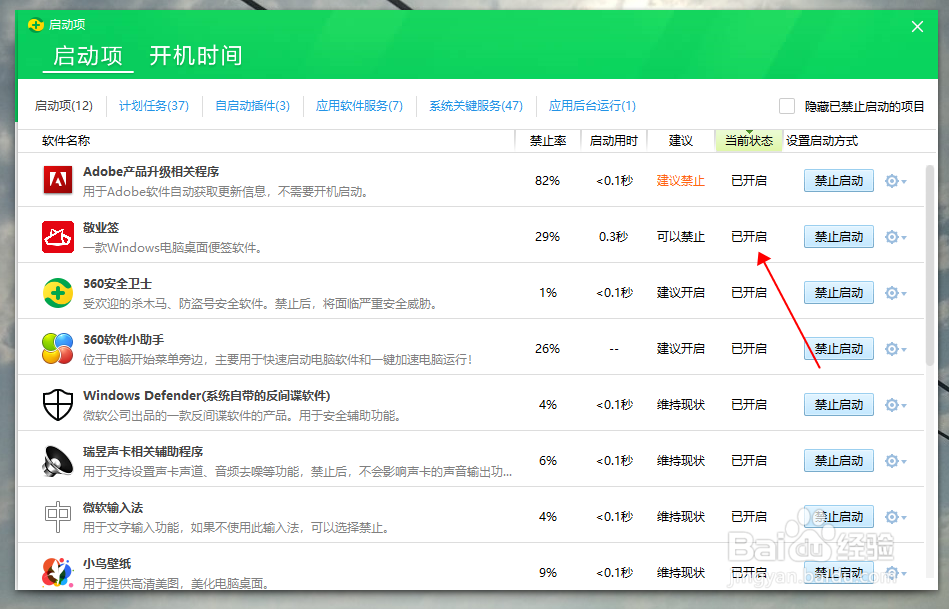Open gear settings for 360安全卫士 row
Viewport: 949px width, 609px height.
point(895,293)
